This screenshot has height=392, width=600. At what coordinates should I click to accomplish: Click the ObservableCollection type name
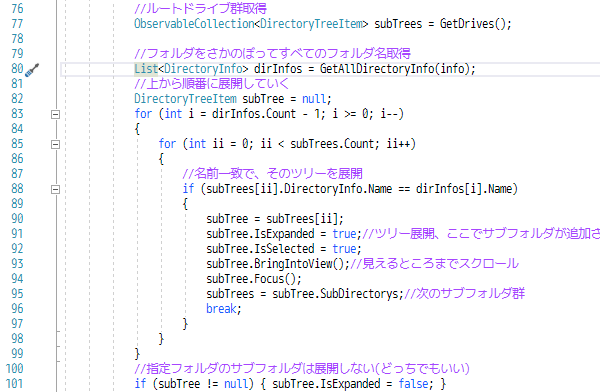[194, 24]
